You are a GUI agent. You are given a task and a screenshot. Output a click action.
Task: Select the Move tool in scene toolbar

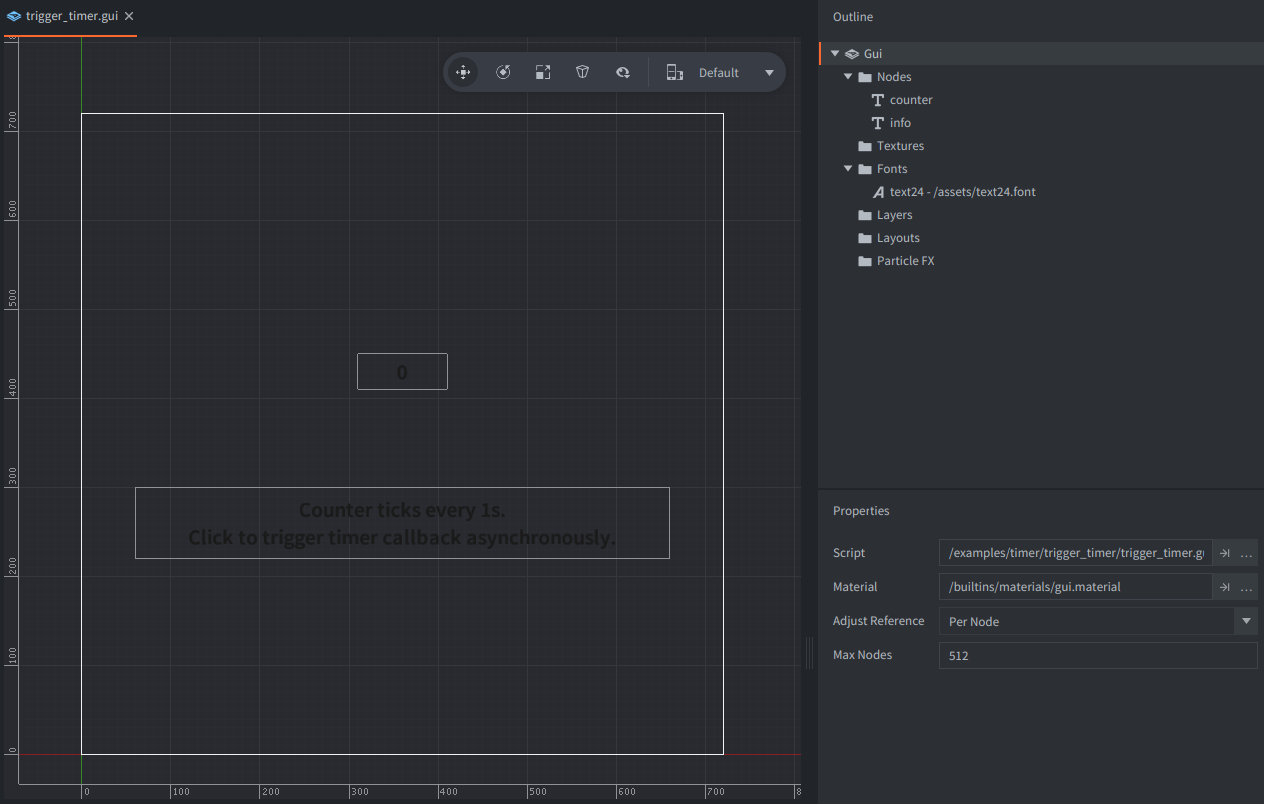tap(463, 72)
